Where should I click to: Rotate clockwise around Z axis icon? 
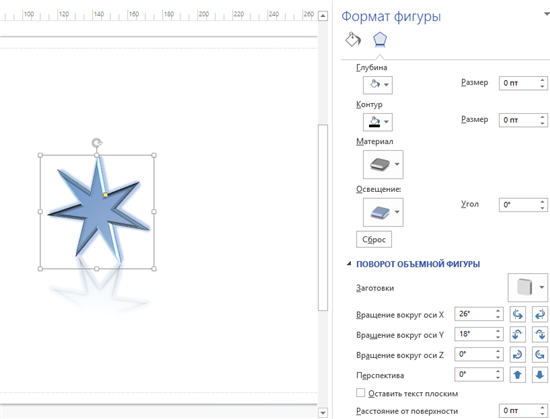(x=517, y=354)
